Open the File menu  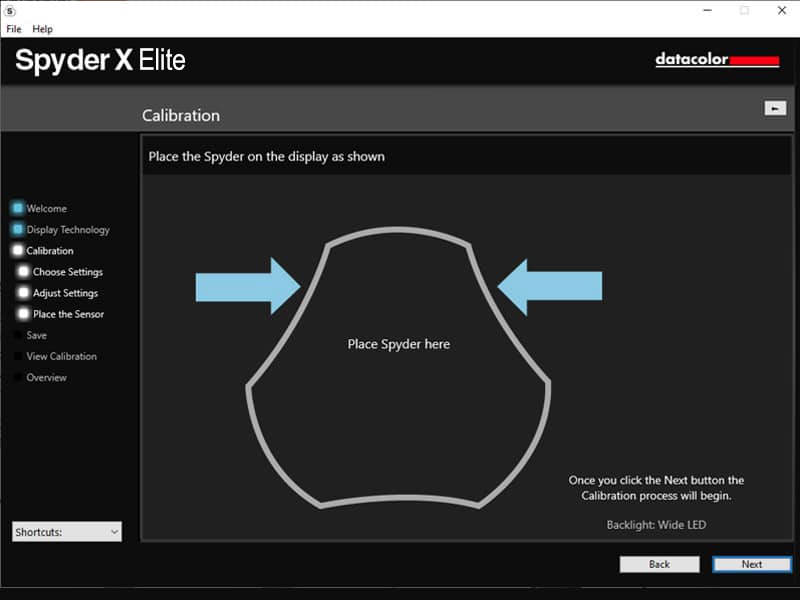[14, 29]
